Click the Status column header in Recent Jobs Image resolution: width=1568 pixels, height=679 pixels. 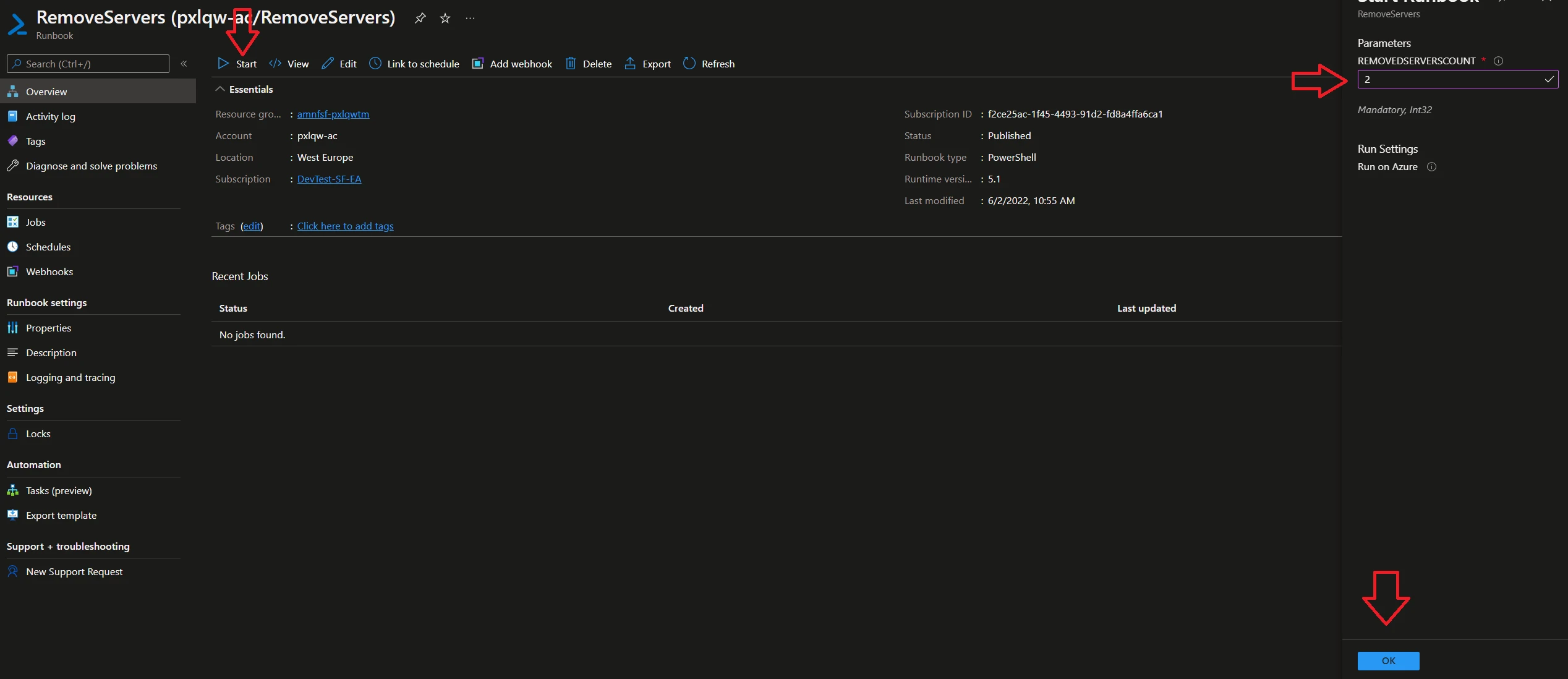pyautogui.click(x=233, y=308)
